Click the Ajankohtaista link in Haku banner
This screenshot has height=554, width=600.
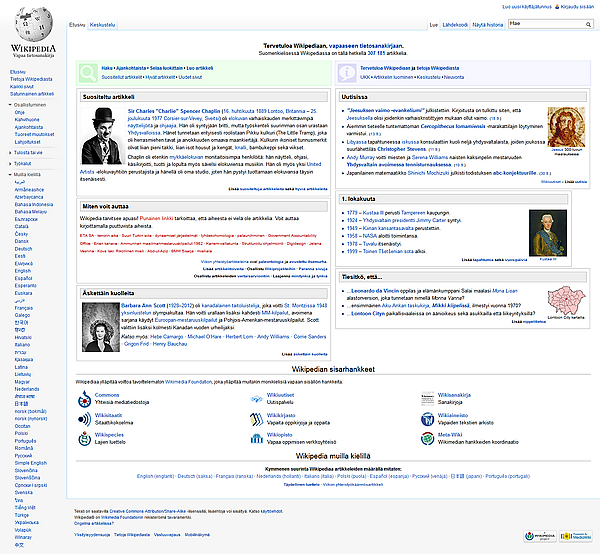coord(131,68)
